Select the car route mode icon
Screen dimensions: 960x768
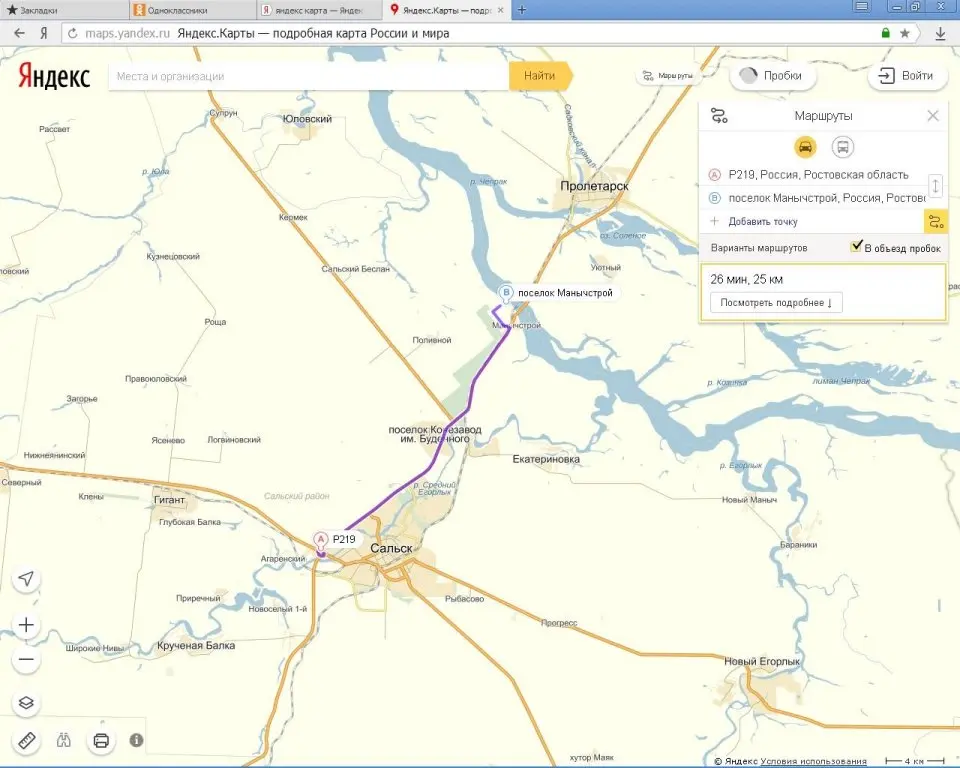tap(805, 147)
